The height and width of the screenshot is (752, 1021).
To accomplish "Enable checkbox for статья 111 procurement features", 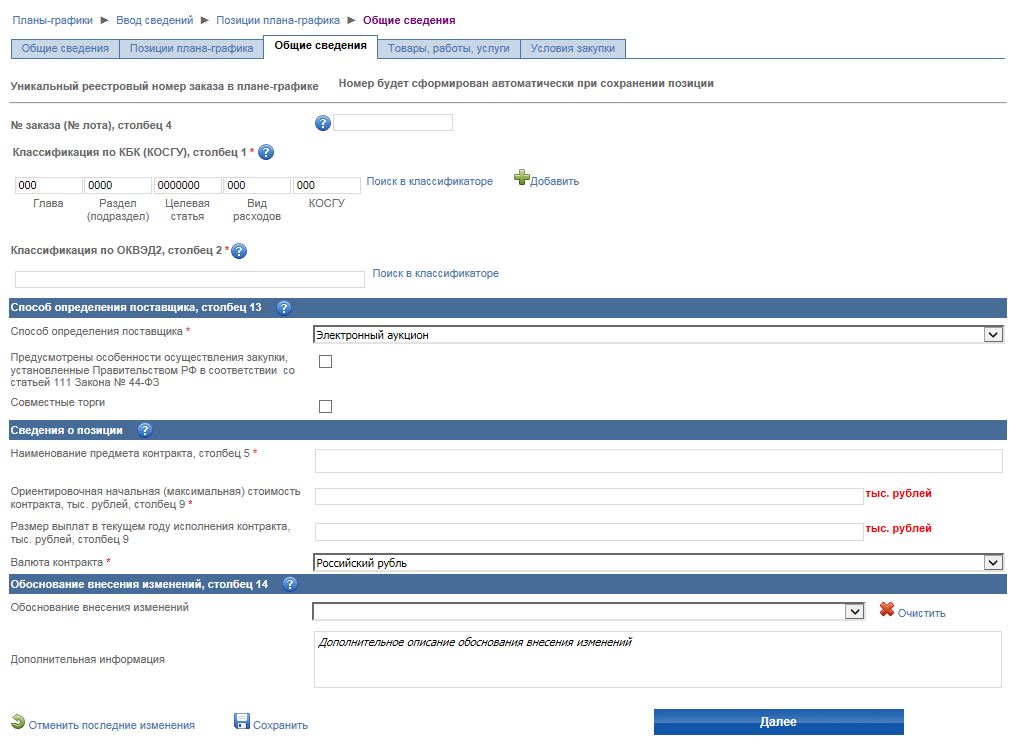I will tap(325, 362).
